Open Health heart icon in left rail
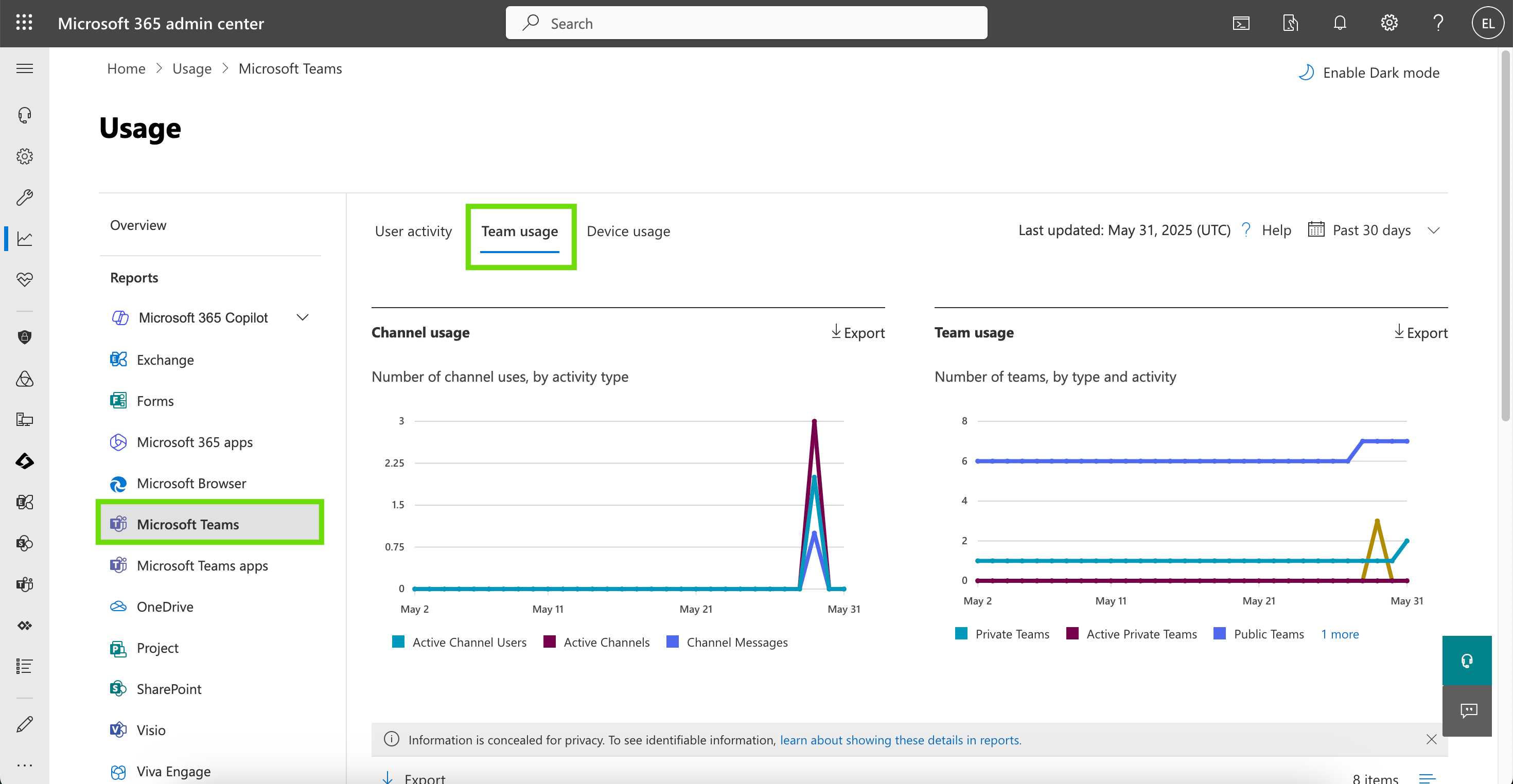 pos(24,279)
